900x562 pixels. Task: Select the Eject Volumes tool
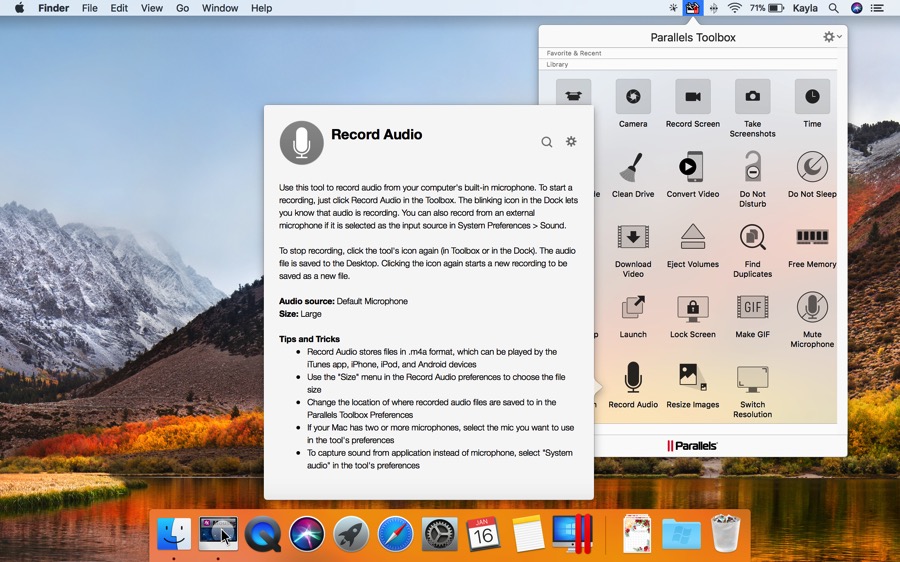(x=693, y=244)
